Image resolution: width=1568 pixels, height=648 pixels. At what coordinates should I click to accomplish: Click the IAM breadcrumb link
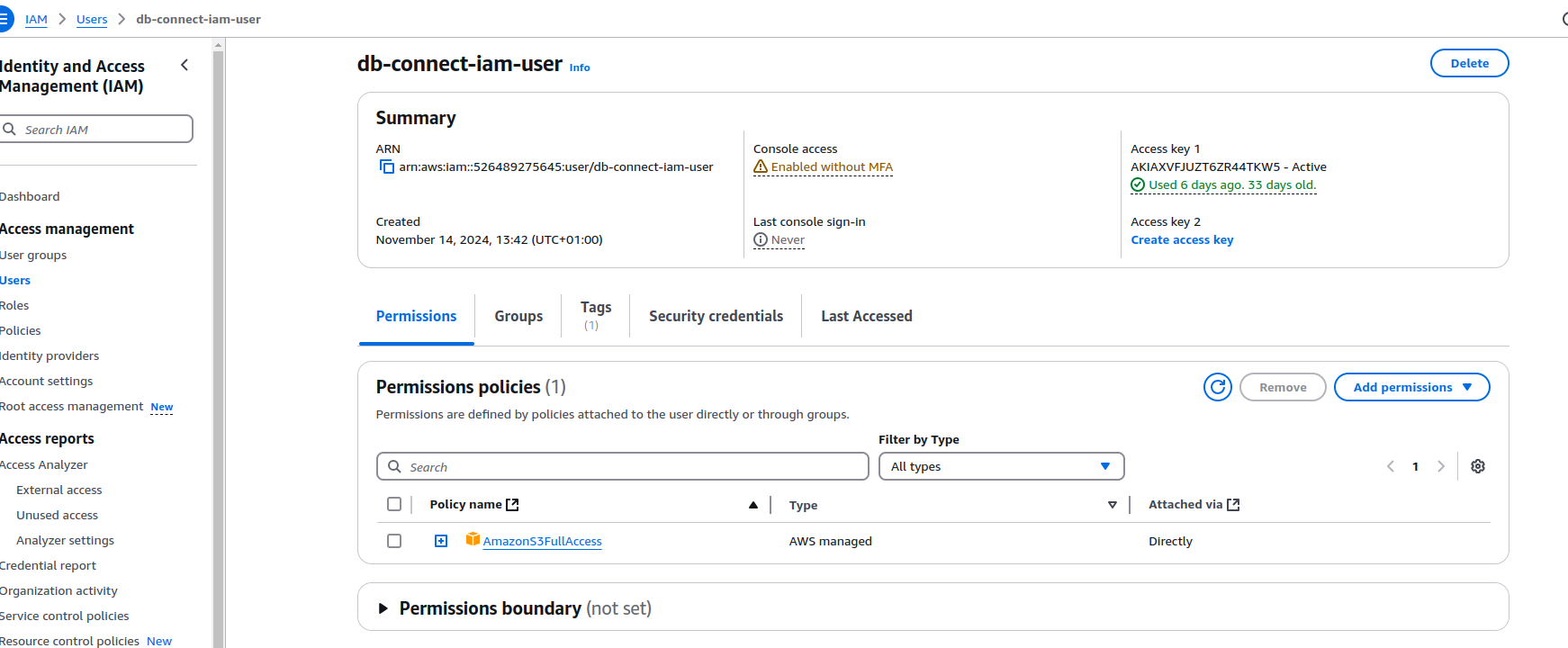pos(36,19)
